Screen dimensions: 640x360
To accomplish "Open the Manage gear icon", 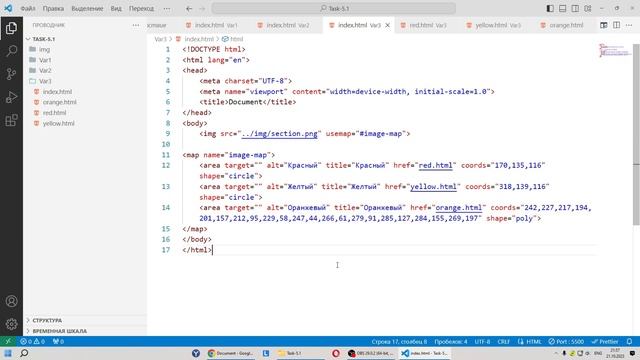I will (x=11, y=324).
